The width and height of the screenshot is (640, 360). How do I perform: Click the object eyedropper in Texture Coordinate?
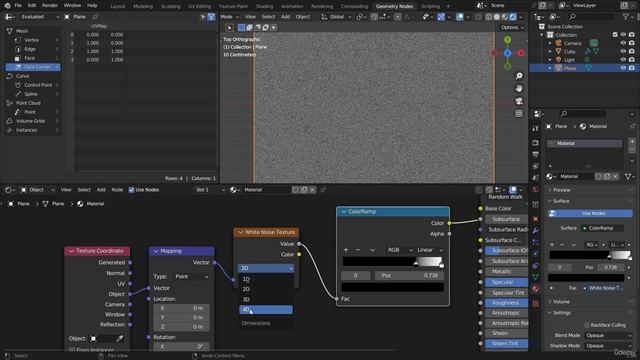[x=120, y=338]
